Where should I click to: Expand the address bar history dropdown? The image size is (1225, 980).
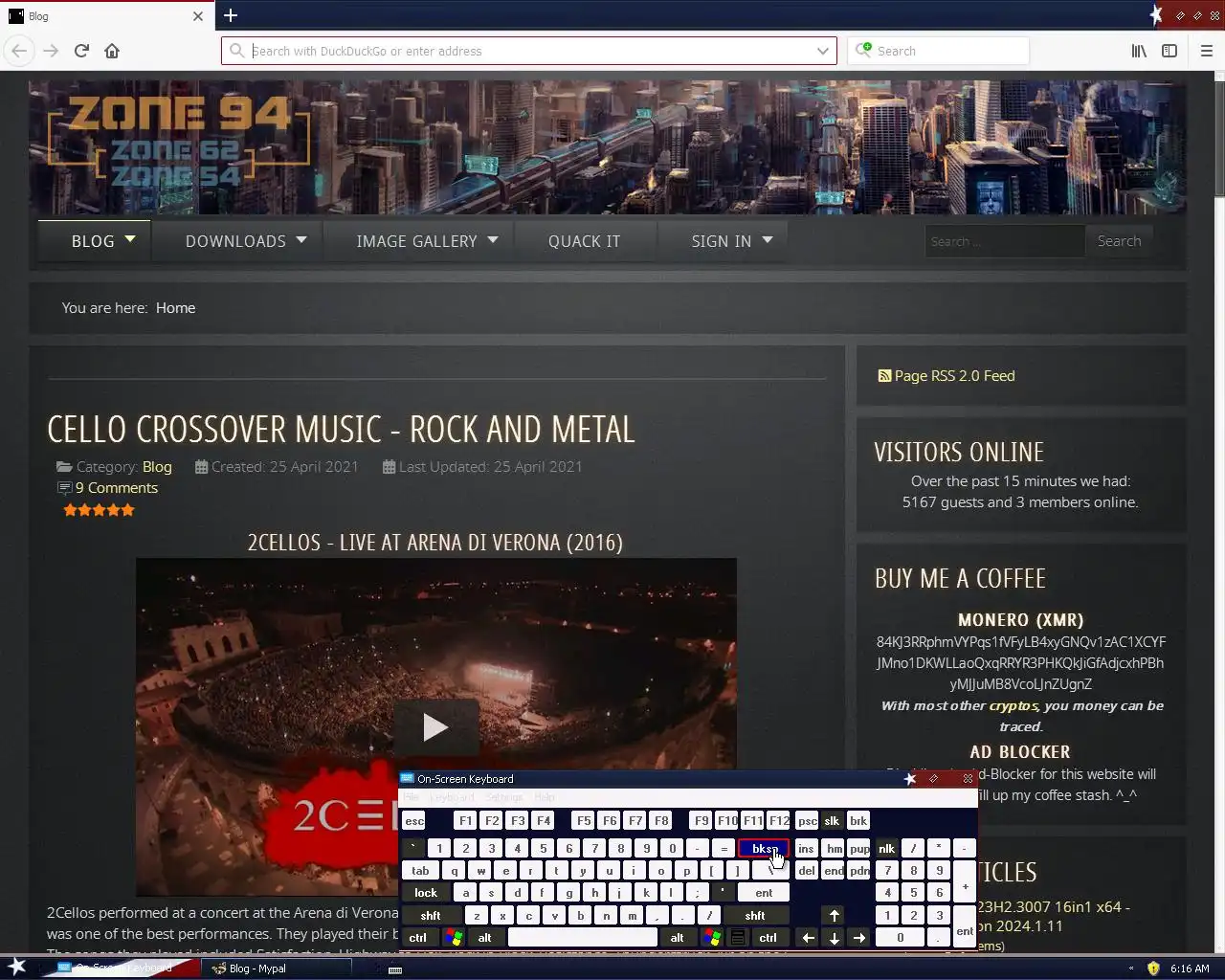click(x=822, y=51)
